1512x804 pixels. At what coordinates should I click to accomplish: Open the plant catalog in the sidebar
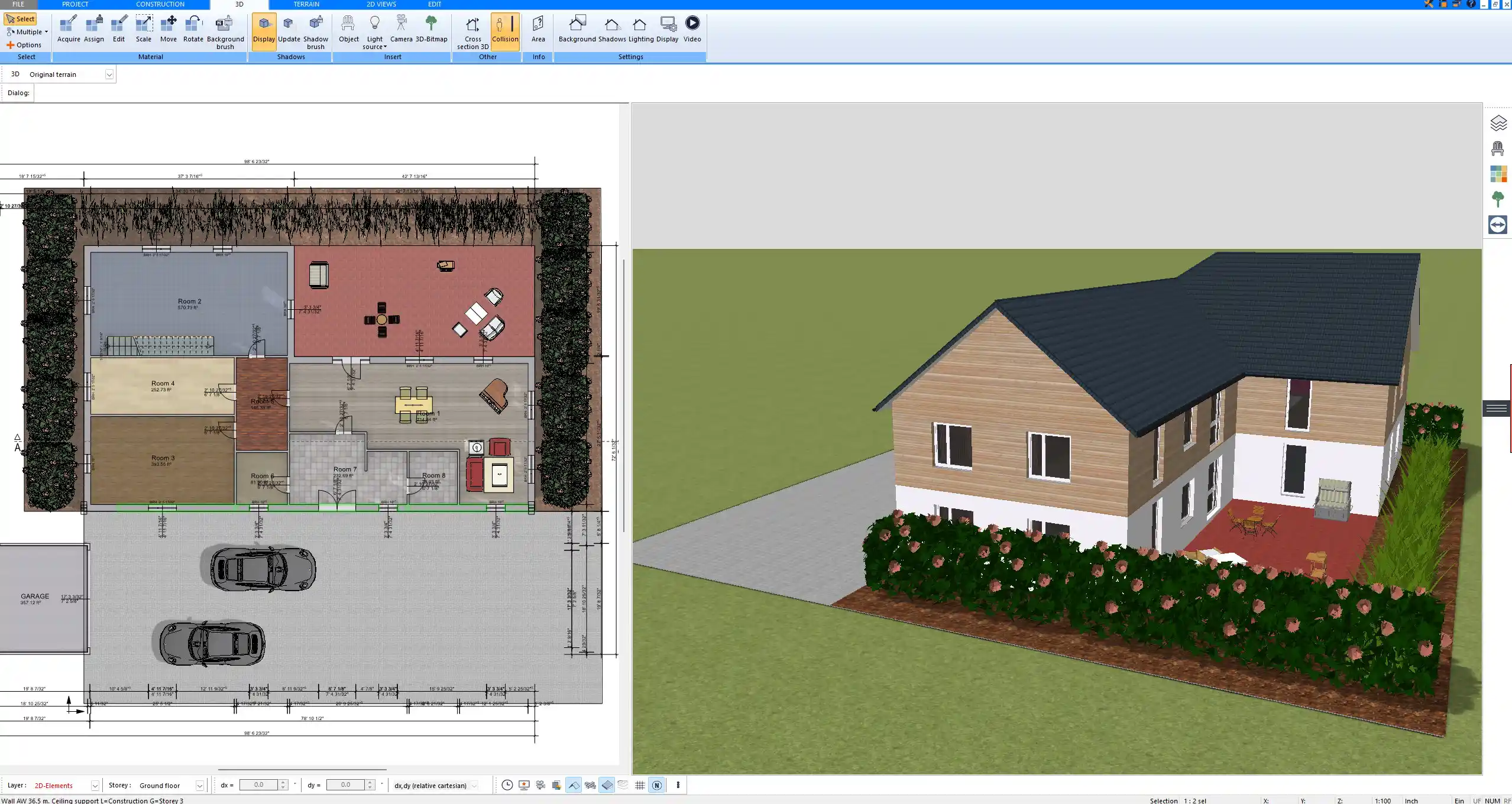point(1498,199)
